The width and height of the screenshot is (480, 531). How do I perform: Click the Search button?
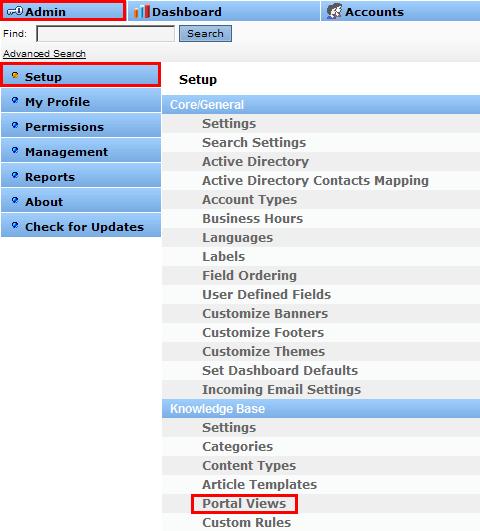(205, 34)
